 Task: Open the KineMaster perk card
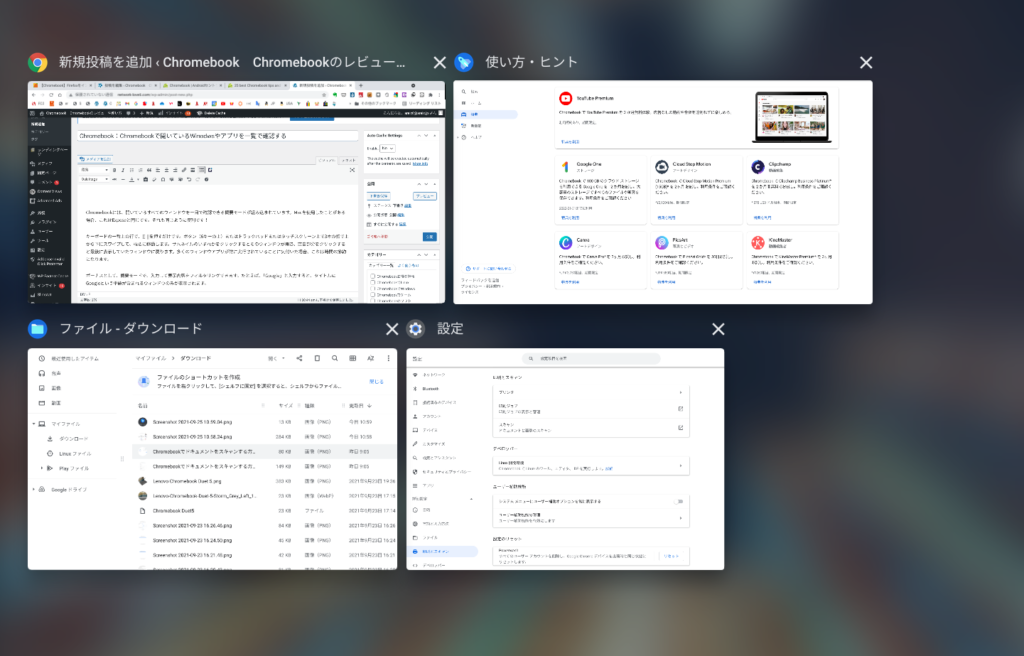pyautogui.click(x=792, y=261)
